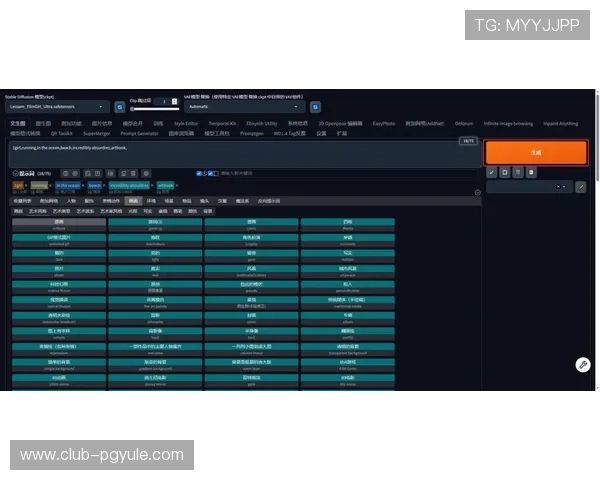Open the Inpaint Anything tab
This screenshot has height=480, width=600.
[x=560, y=124]
